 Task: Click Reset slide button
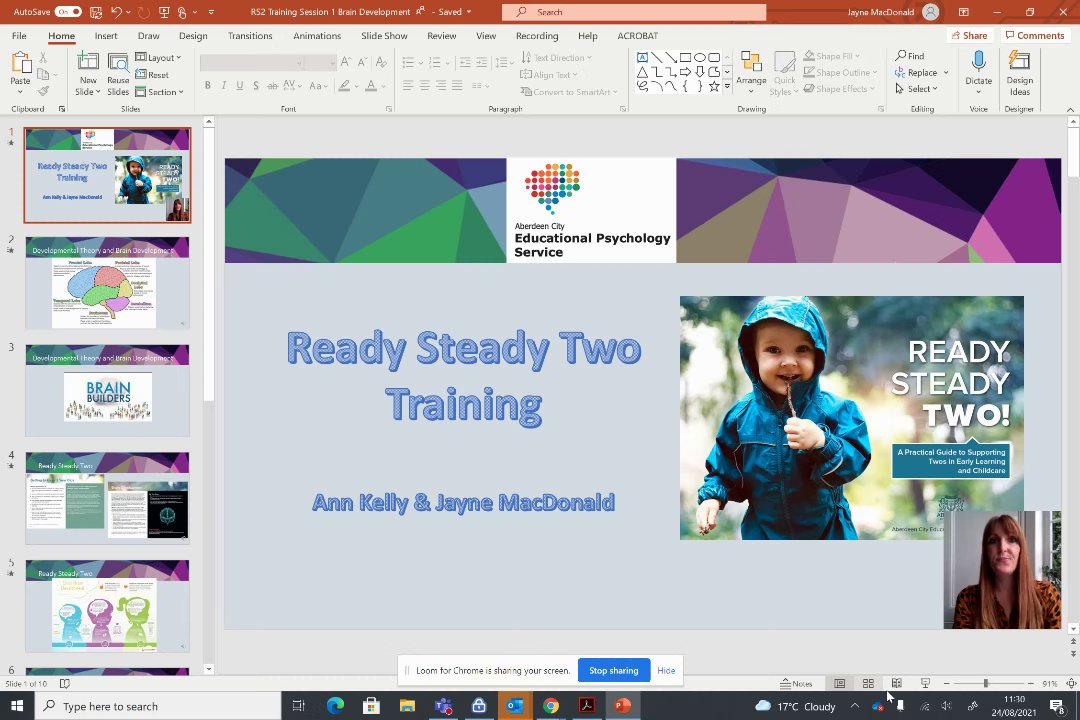pyautogui.click(x=152, y=74)
